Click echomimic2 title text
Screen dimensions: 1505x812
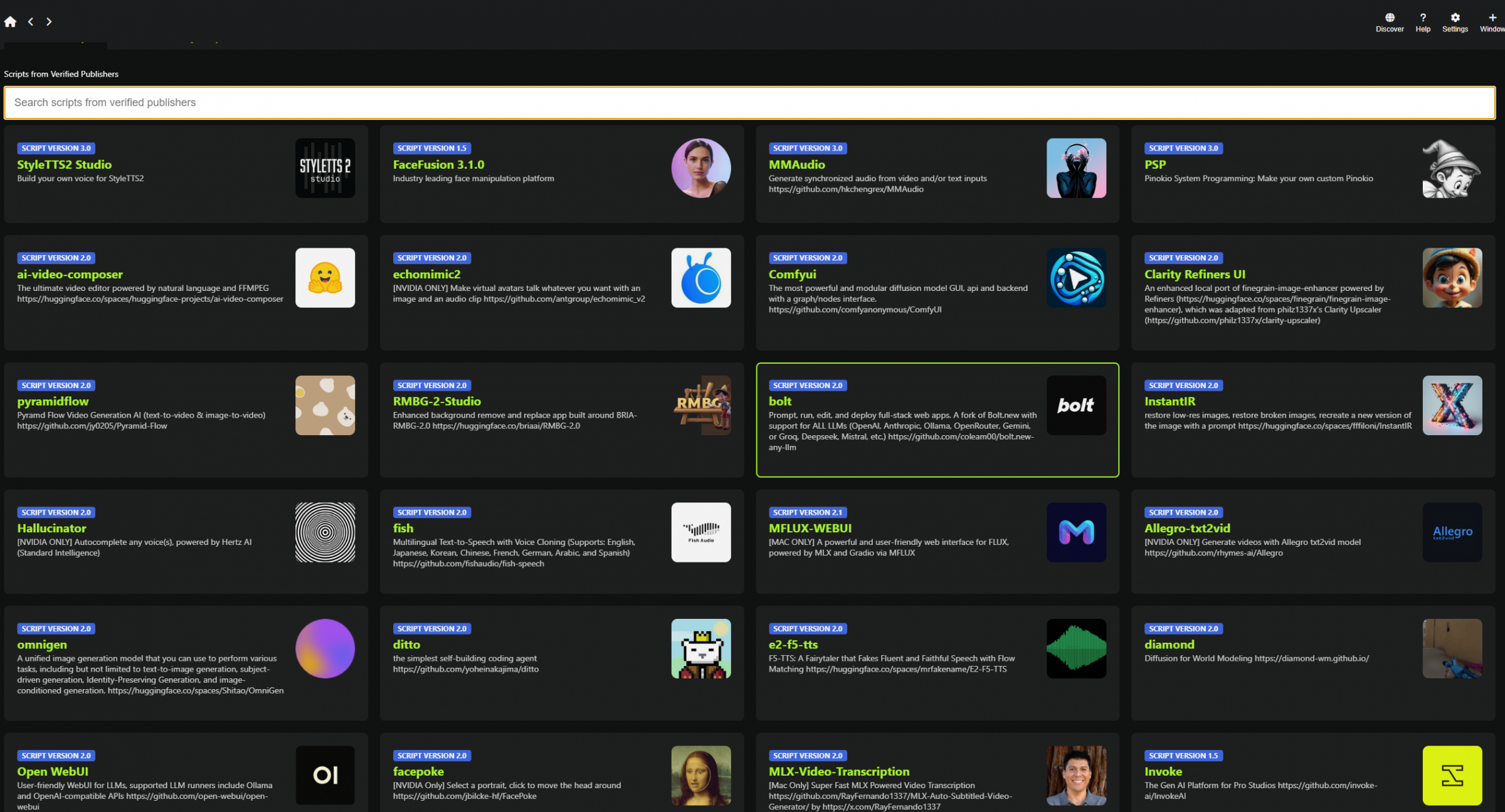click(x=426, y=274)
